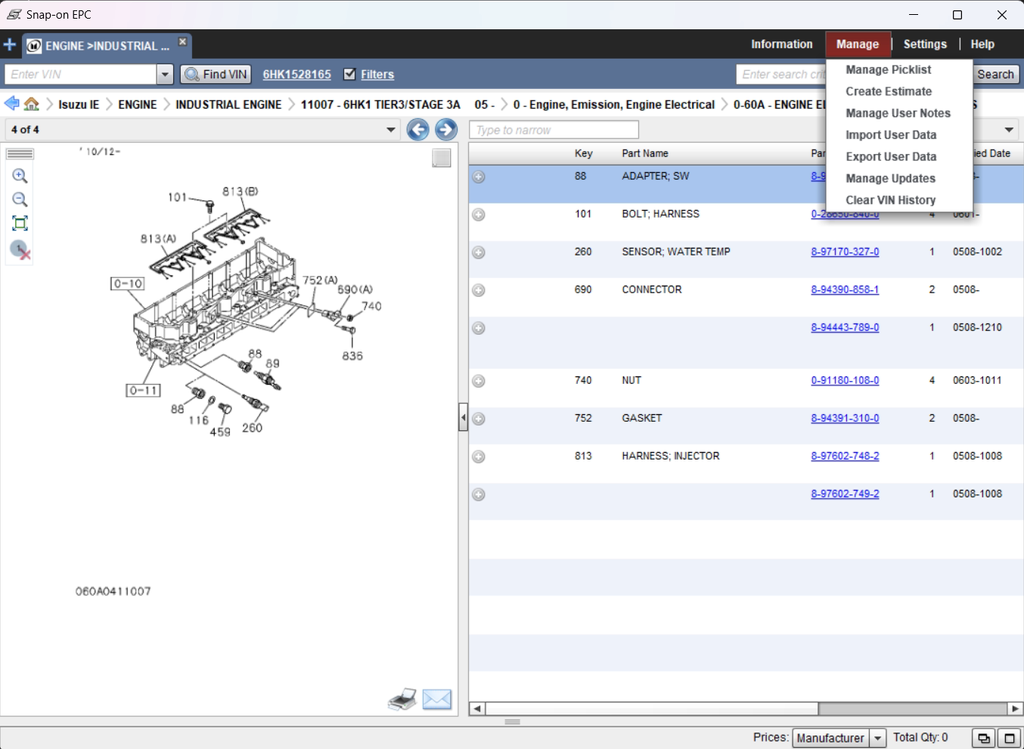Viewport: 1024px width, 749px height.
Task: Clear diagram callout selection icon
Action: point(20,249)
